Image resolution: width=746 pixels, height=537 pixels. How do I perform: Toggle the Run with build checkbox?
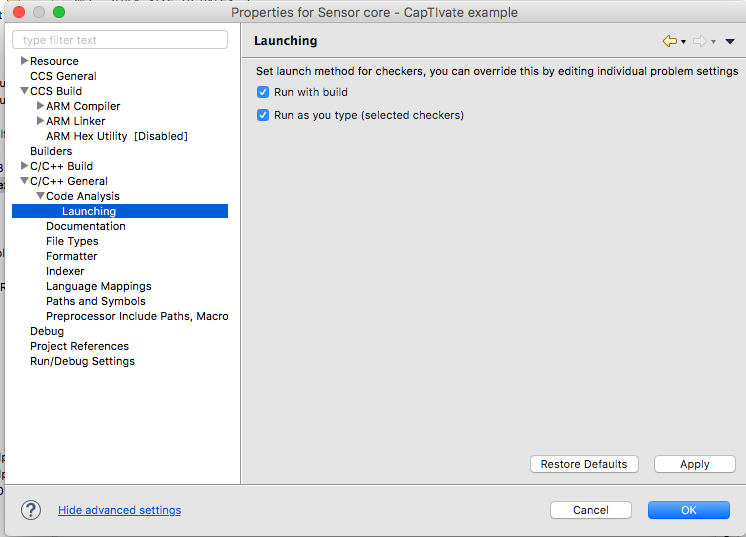point(263,92)
